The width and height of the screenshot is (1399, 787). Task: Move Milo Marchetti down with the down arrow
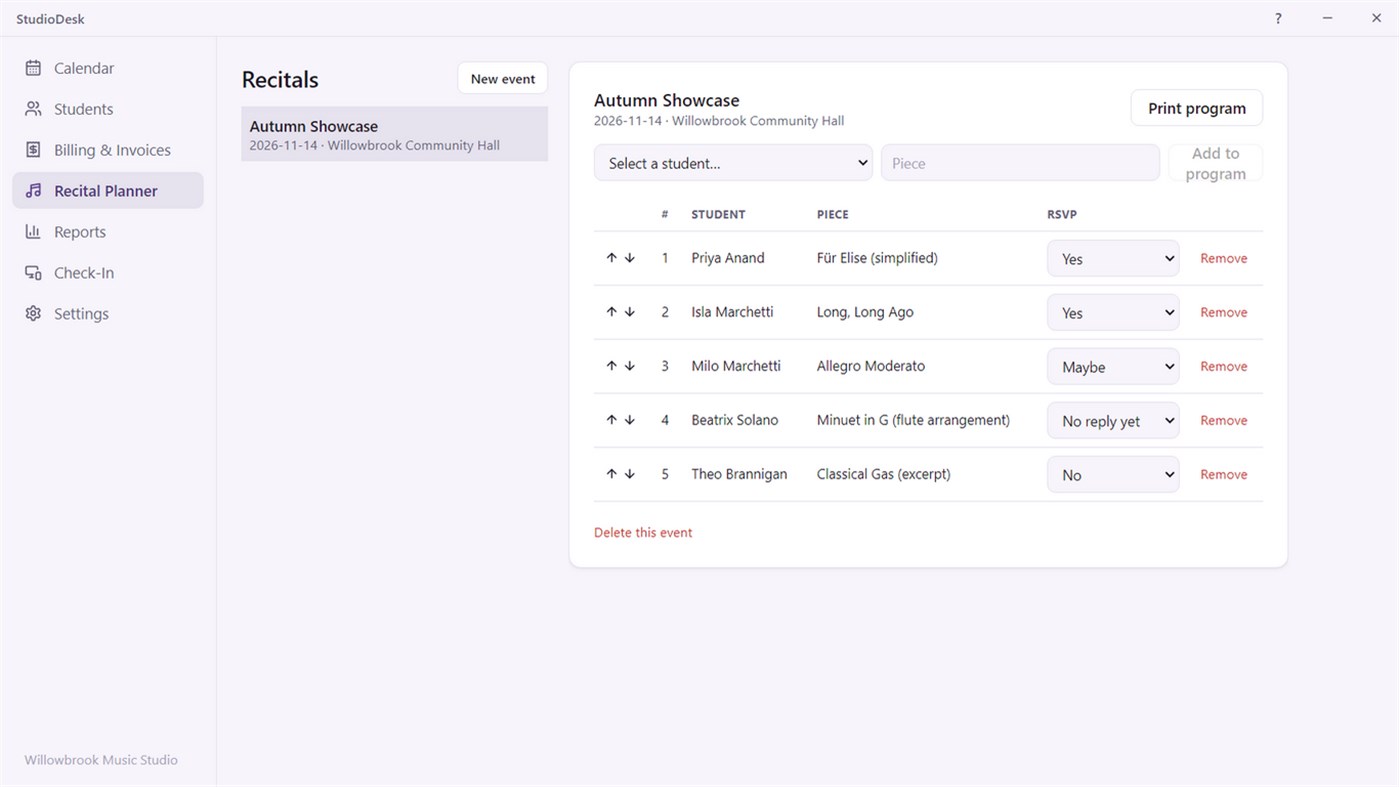click(630, 366)
